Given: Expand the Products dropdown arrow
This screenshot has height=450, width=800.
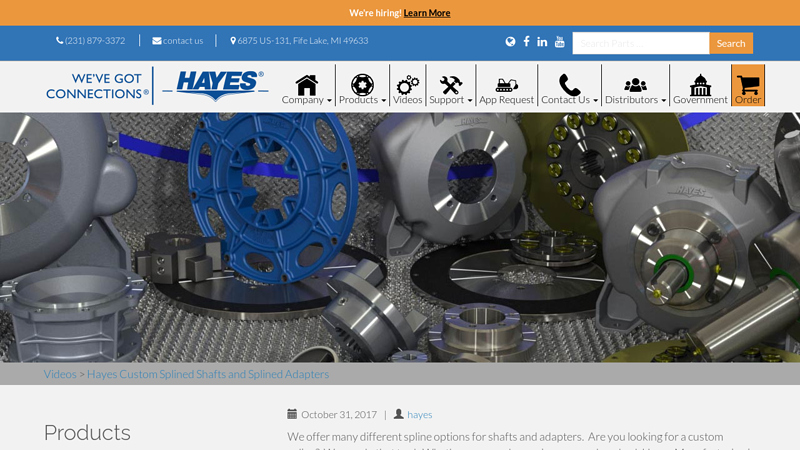Looking at the screenshot, I should (384, 101).
